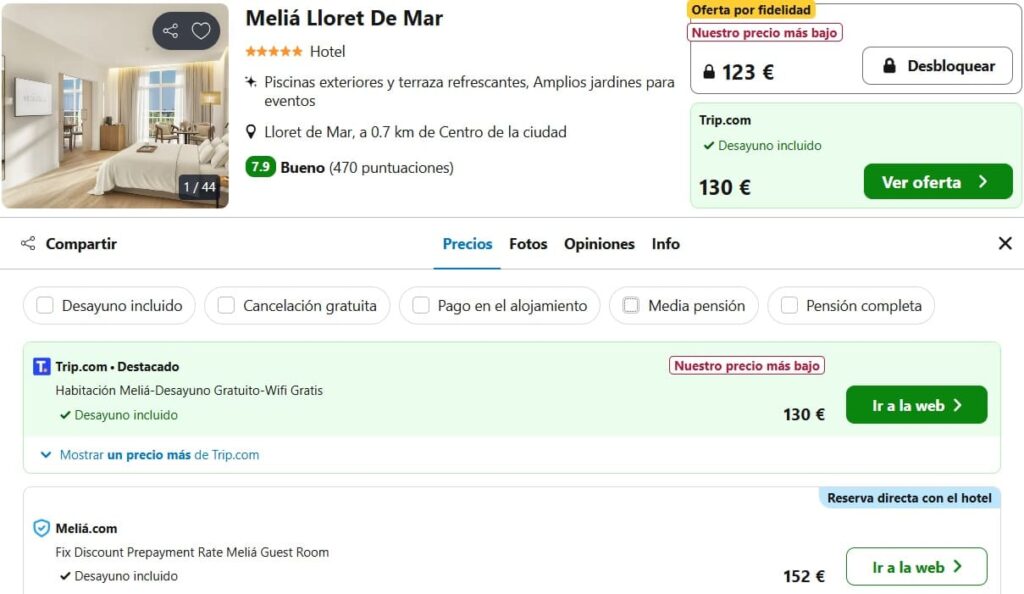Open the Fotos tab

tap(528, 243)
